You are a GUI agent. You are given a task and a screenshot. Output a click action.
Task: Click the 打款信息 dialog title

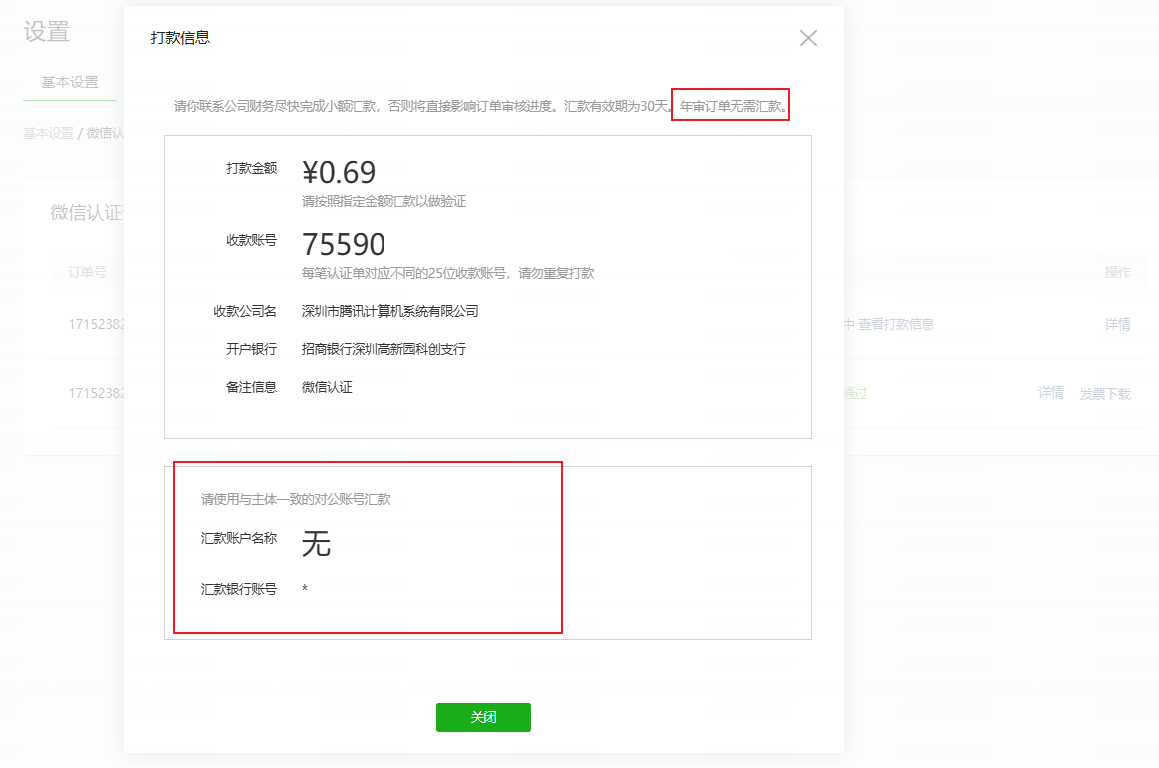(180, 38)
